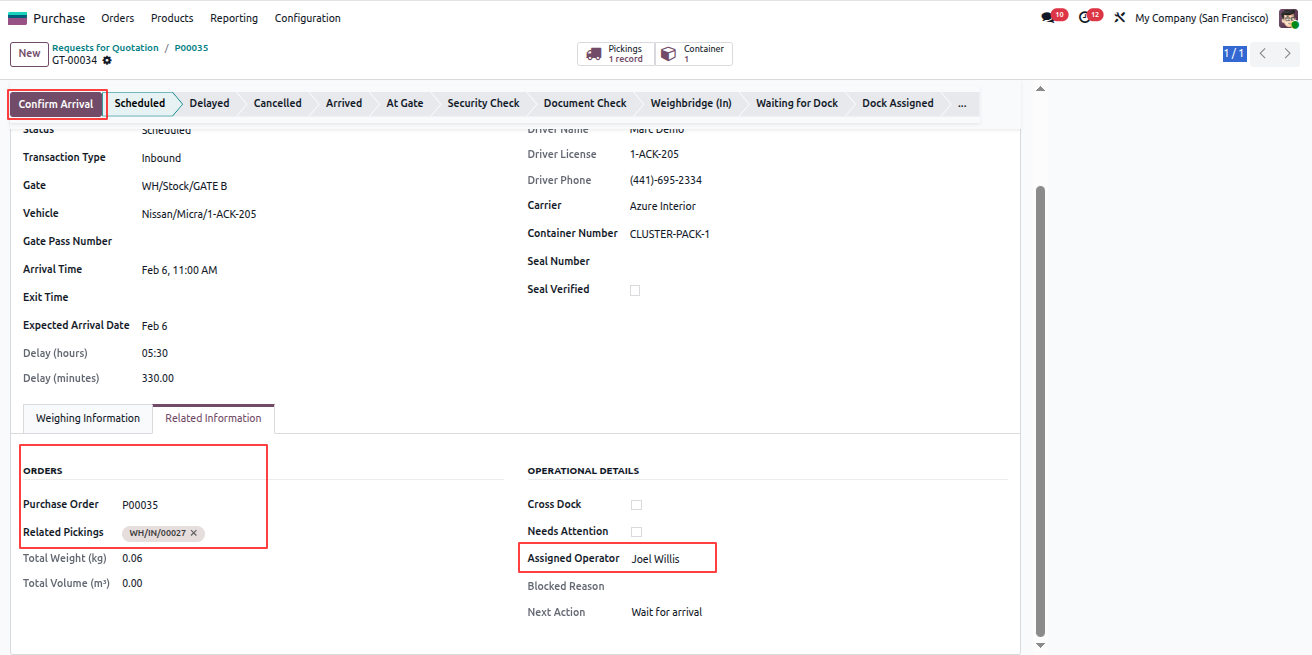Set status to Arrived

(x=344, y=104)
